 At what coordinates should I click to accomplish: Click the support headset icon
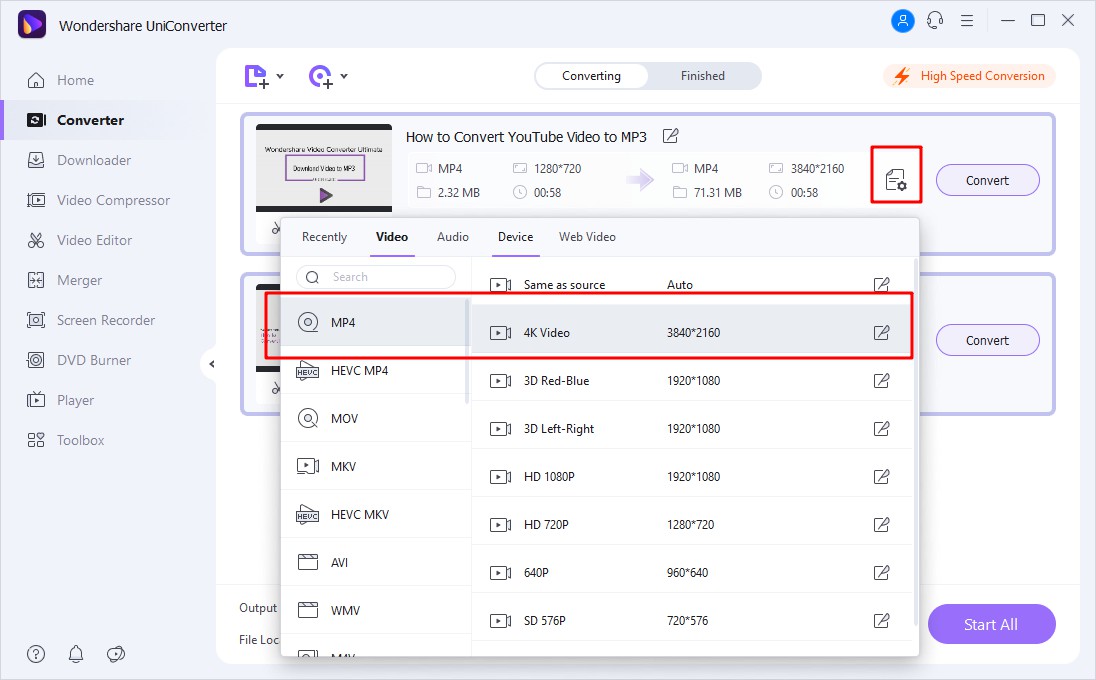(x=934, y=19)
